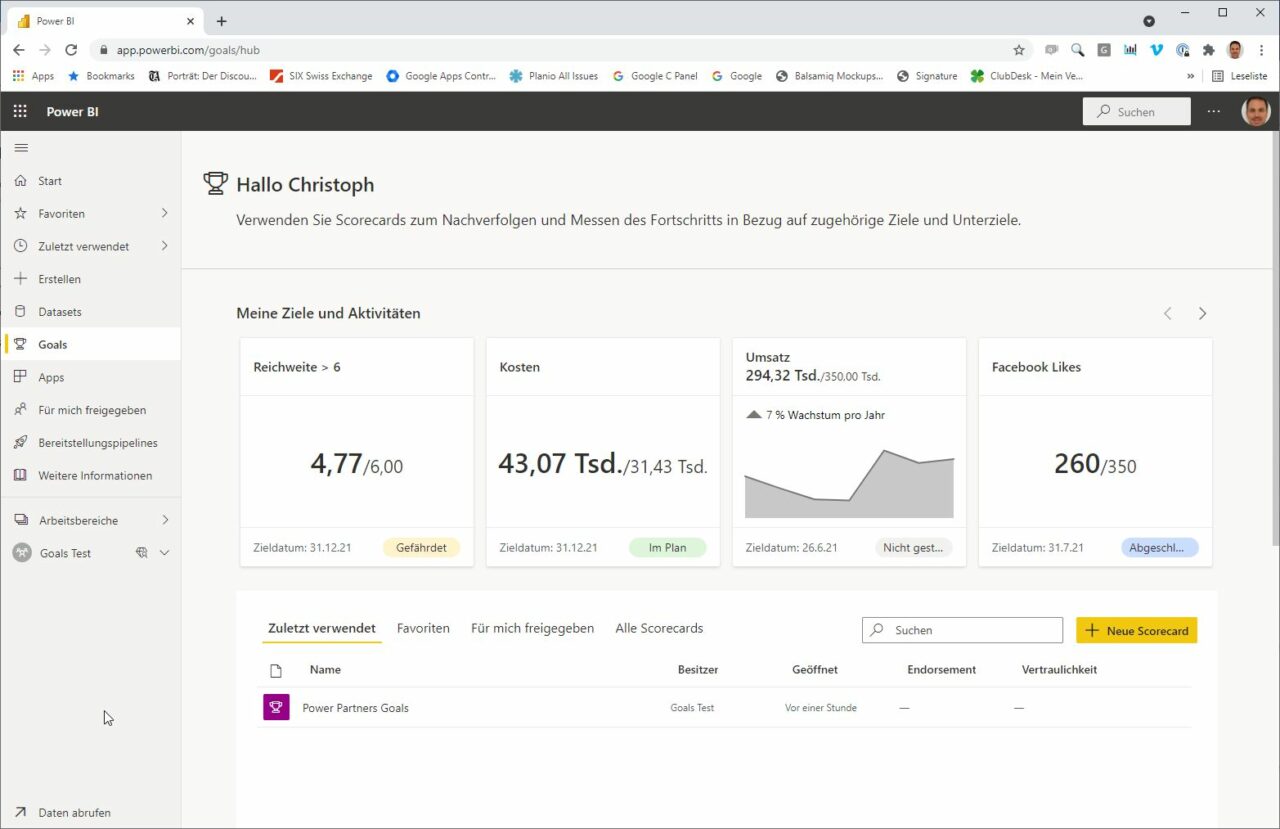Click the Erstellen plus icon
This screenshot has height=829, width=1280.
point(19,278)
